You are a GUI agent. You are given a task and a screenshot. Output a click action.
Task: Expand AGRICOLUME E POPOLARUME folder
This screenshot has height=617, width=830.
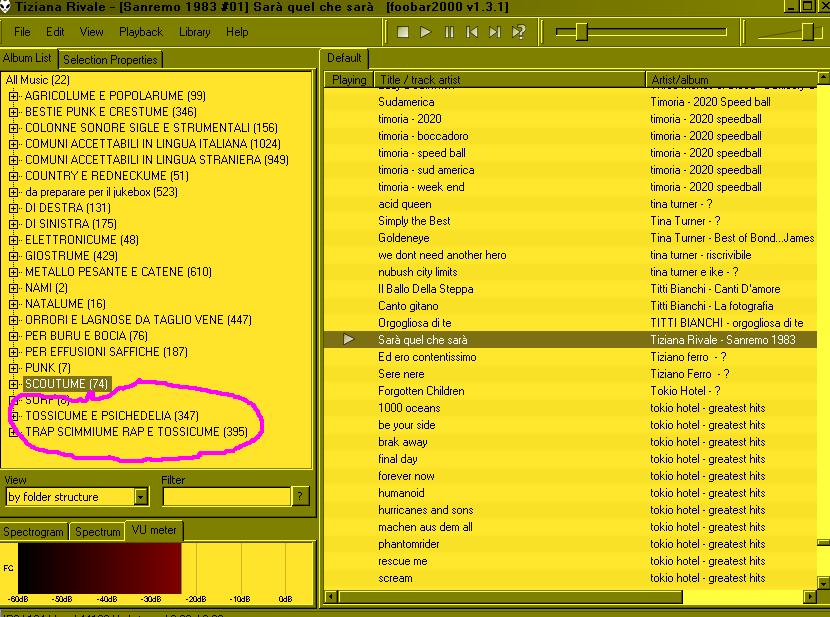tap(14, 96)
